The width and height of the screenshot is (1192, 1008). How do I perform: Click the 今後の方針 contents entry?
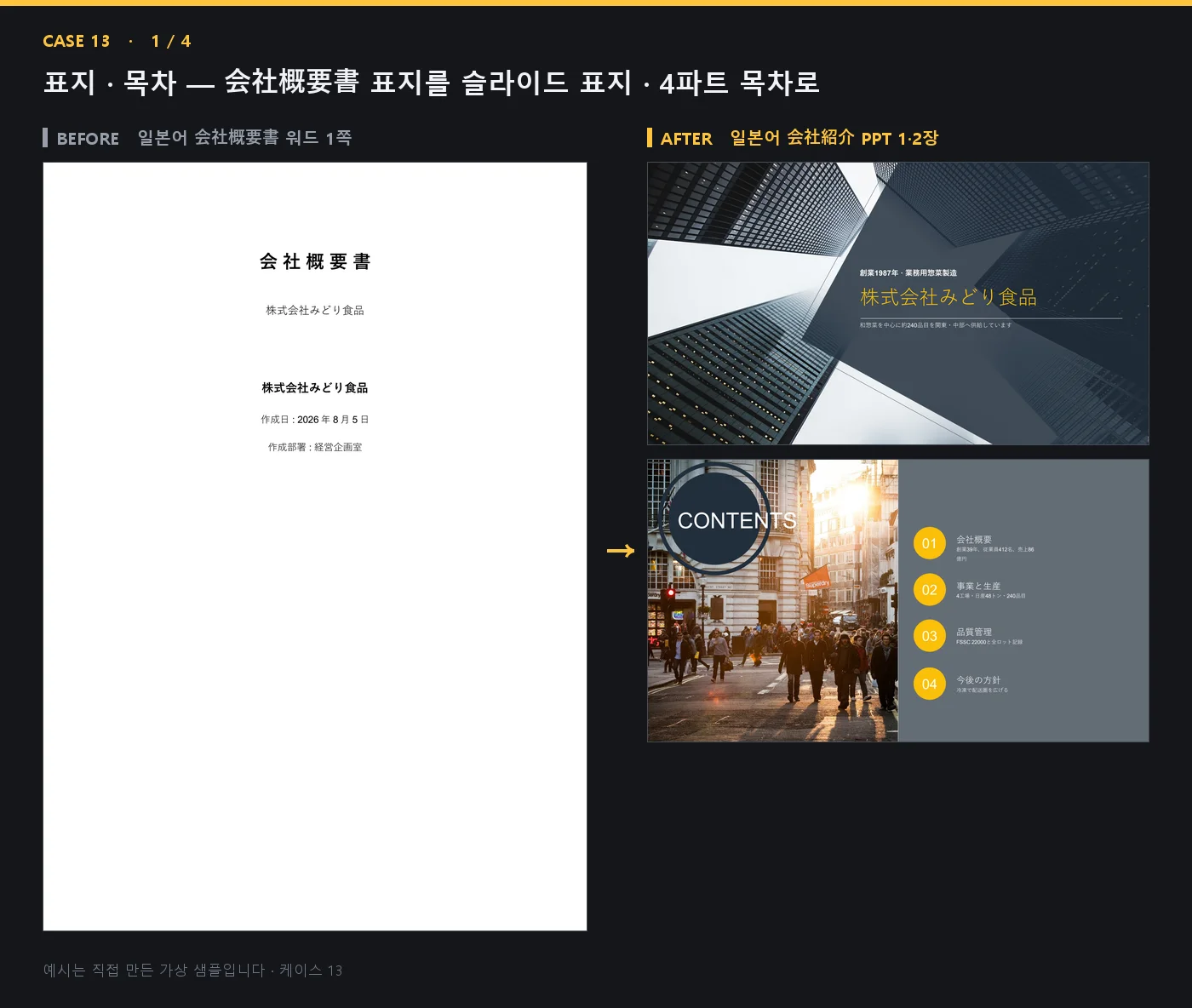[x=978, y=680]
